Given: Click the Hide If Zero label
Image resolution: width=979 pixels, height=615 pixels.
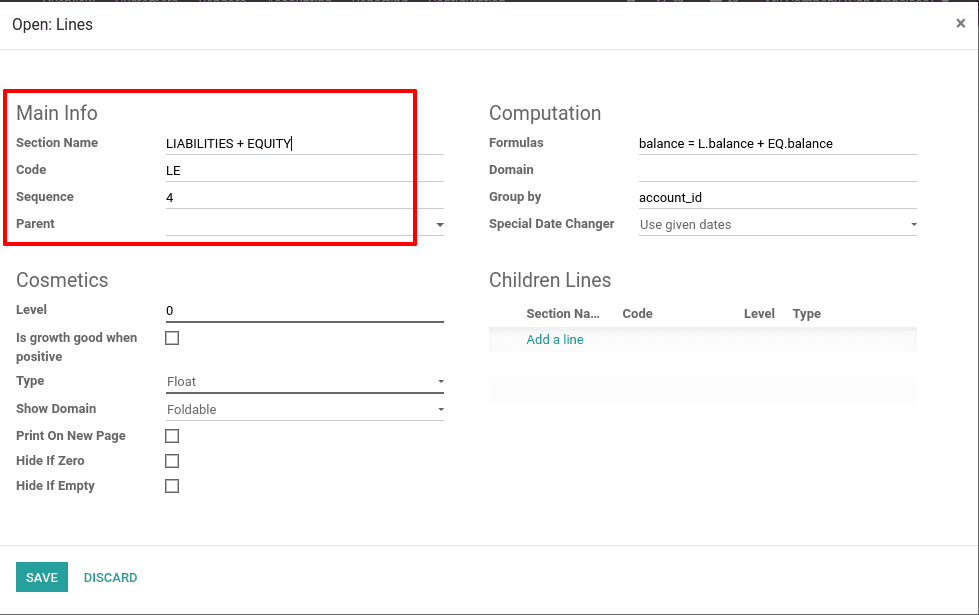Looking at the screenshot, I should click(x=50, y=461).
